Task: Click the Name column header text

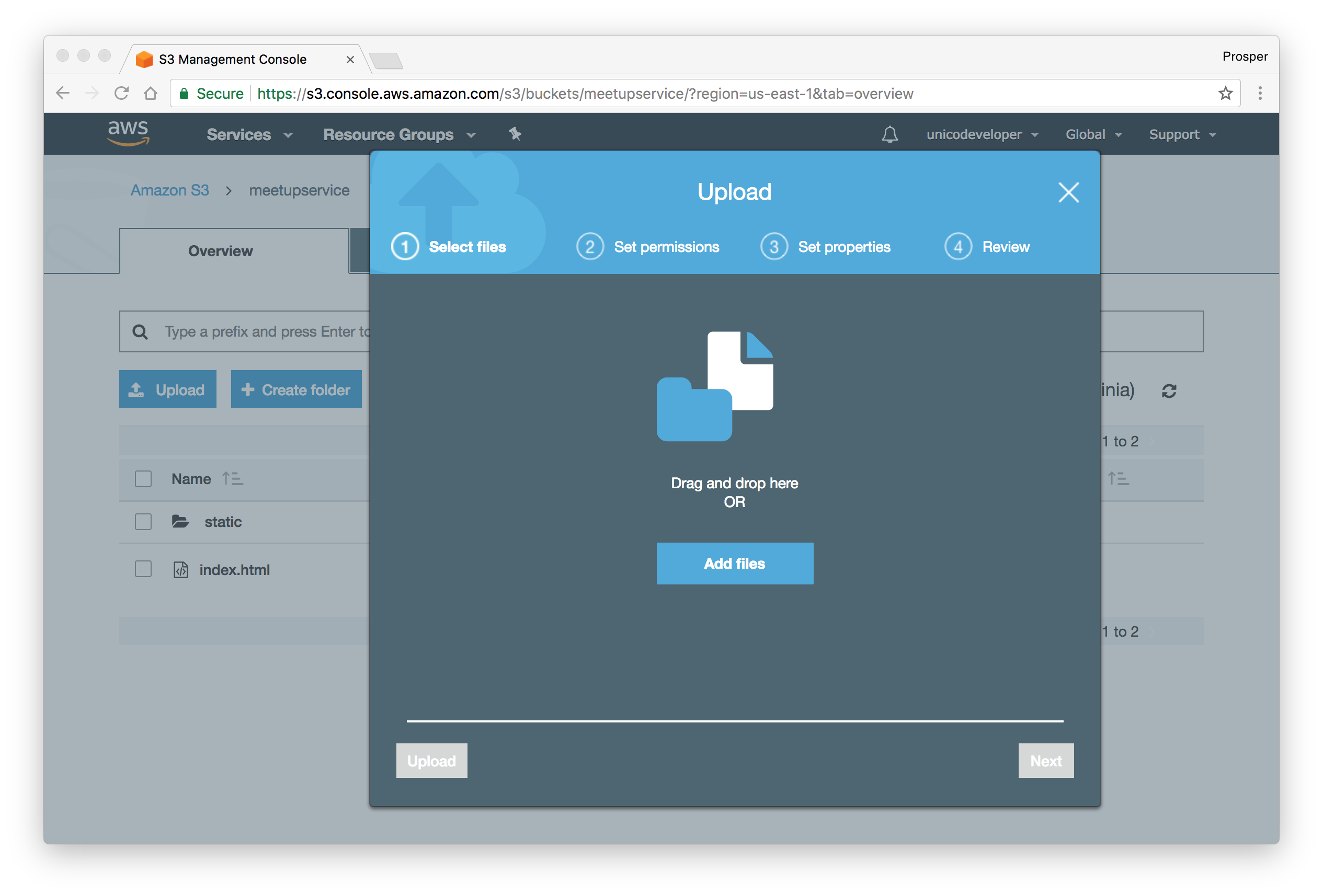Action: [191, 479]
